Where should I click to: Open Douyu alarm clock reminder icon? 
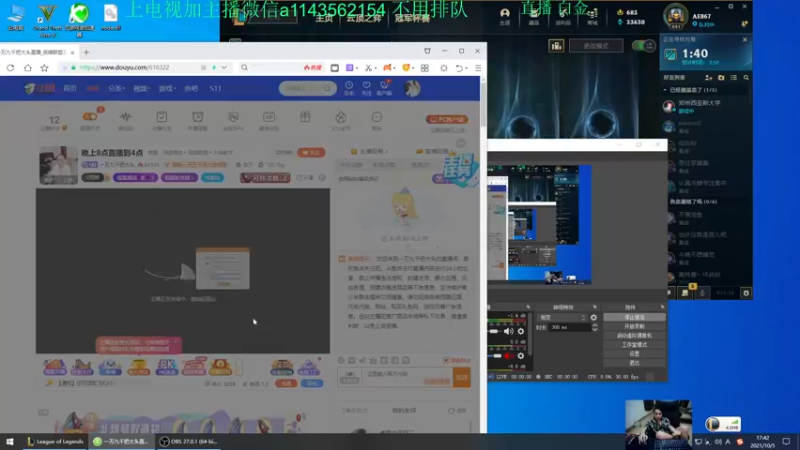pyautogui.click(x=197, y=117)
